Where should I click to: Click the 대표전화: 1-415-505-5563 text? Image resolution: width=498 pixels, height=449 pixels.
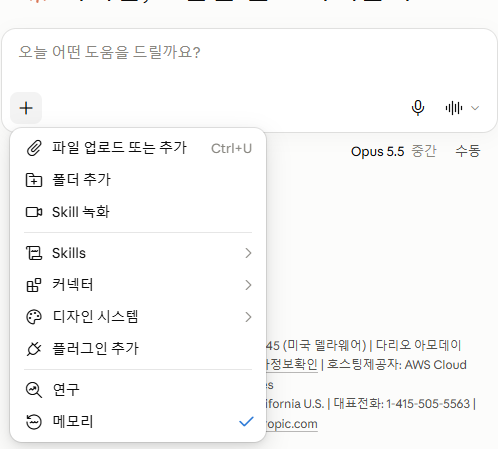(402, 404)
